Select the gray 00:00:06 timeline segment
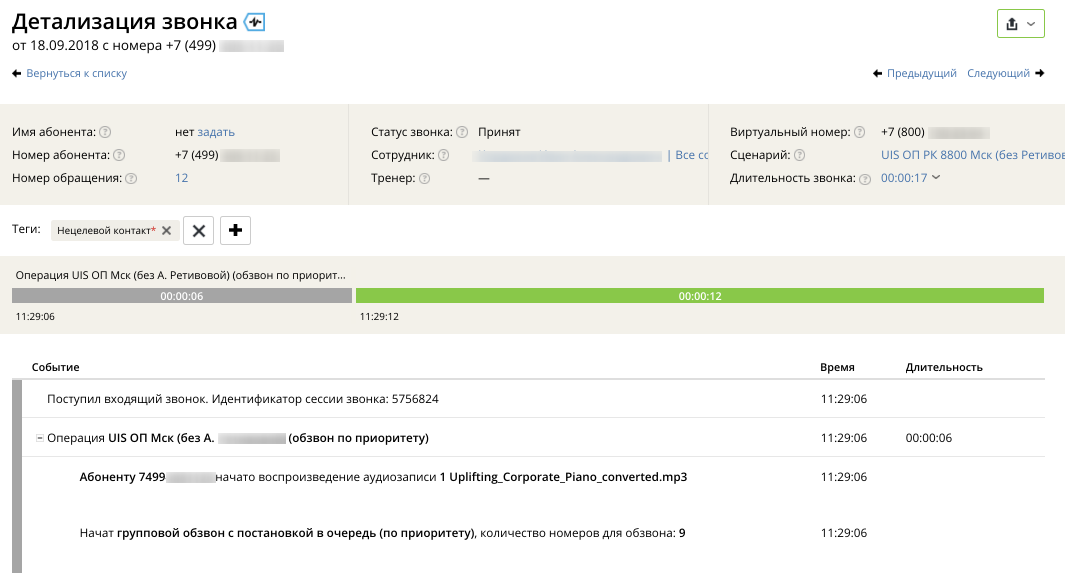The height and width of the screenshot is (573, 1065). pyautogui.click(x=182, y=296)
